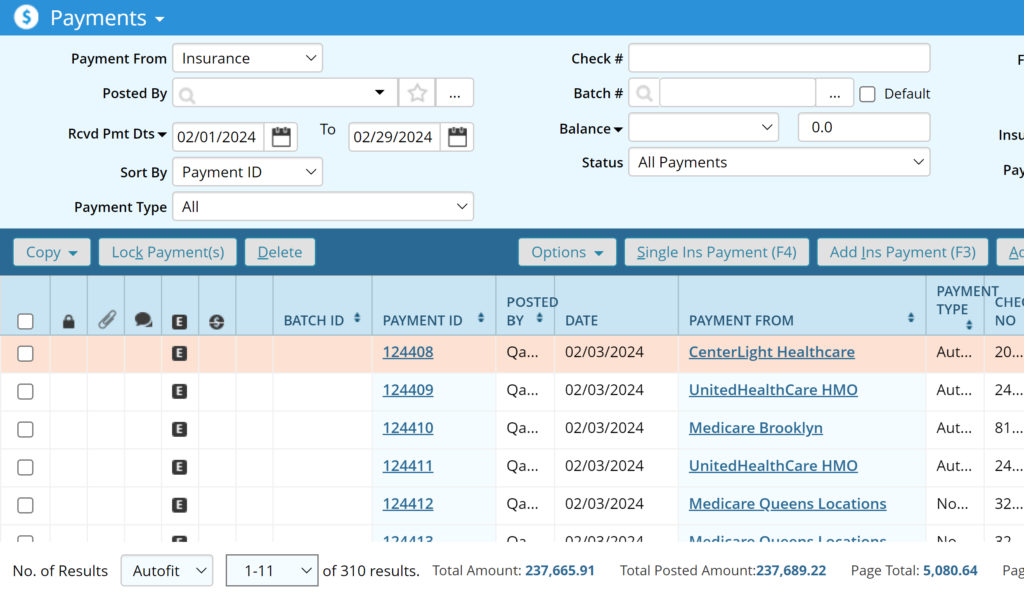Click the Batch # search magnifier icon
The image size is (1024, 605).
(x=644, y=93)
